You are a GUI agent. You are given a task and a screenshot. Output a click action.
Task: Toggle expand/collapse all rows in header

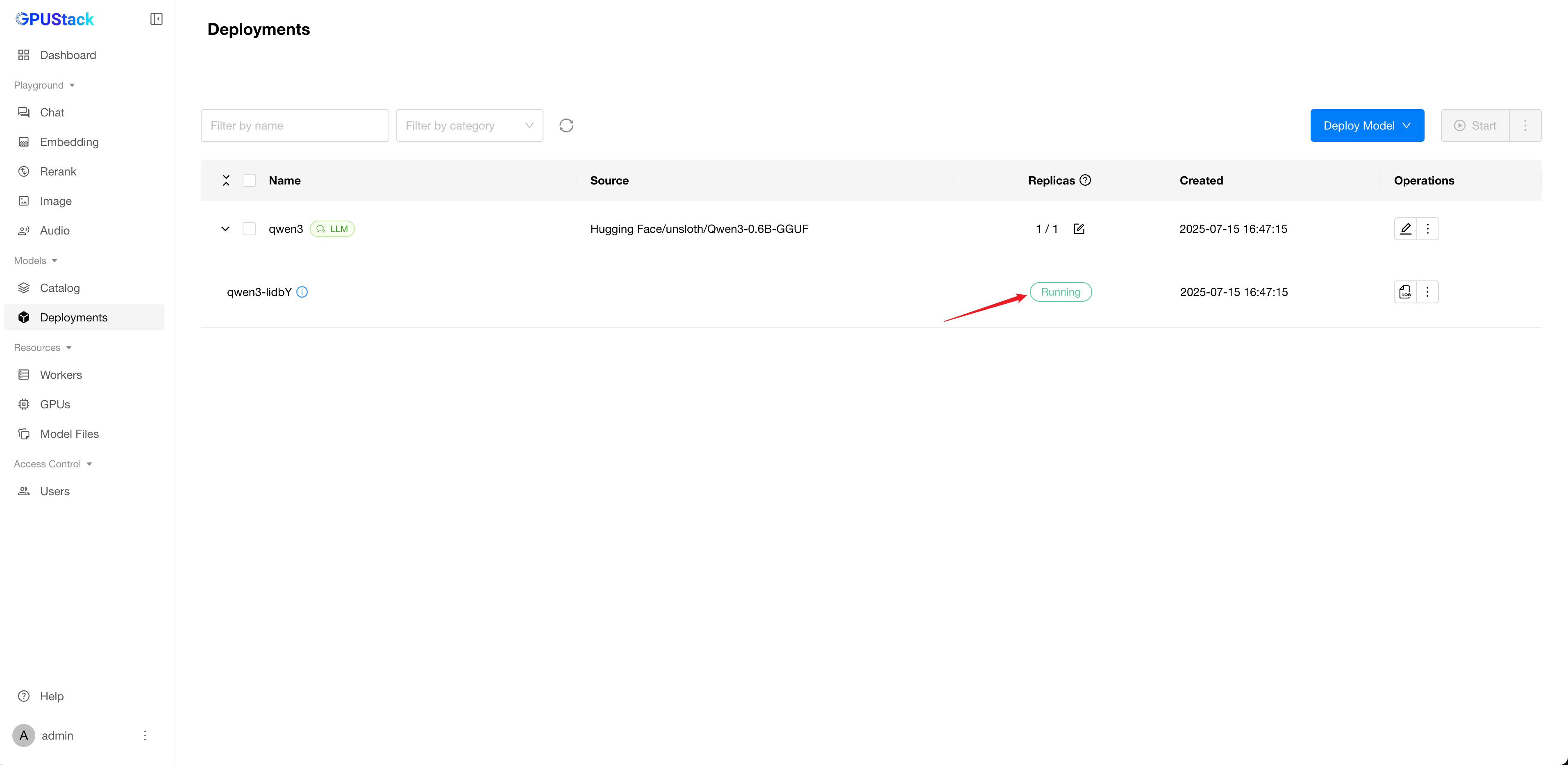[x=226, y=180]
